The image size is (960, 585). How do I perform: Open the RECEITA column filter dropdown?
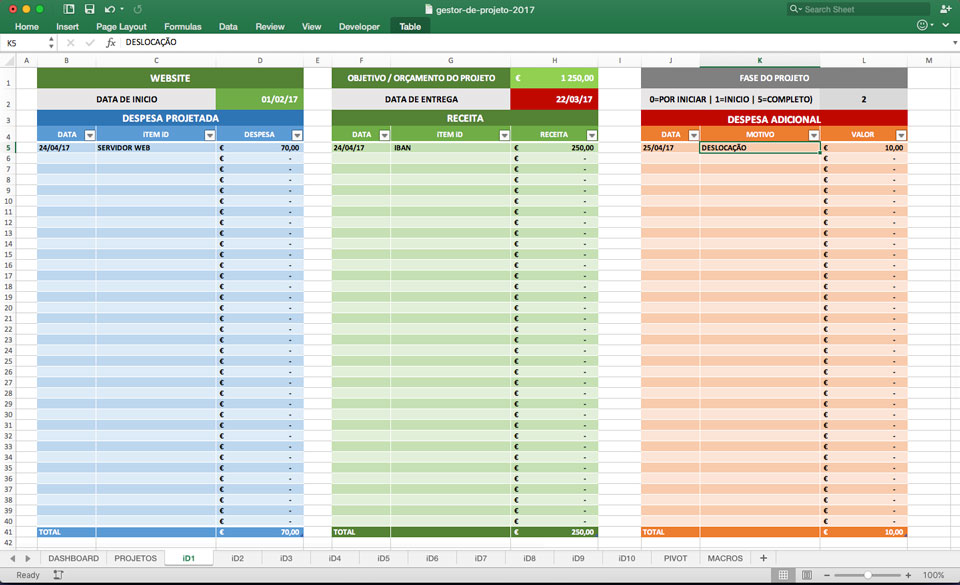tap(591, 135)
